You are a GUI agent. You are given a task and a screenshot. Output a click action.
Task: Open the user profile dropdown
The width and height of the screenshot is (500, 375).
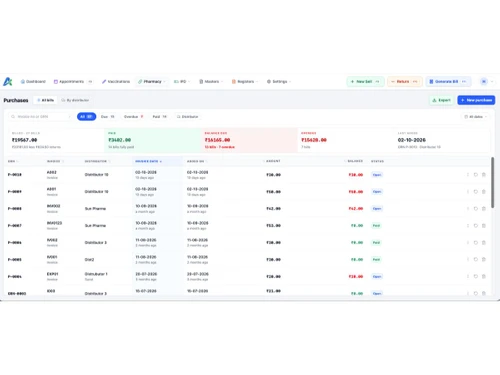[486, 81]
